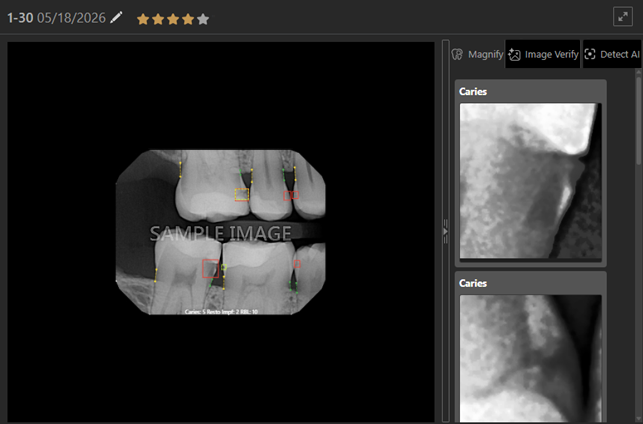Click the dental bitewing X-ray image
The width and height of the screenshot is (643, 424).
tap(221, 232)
